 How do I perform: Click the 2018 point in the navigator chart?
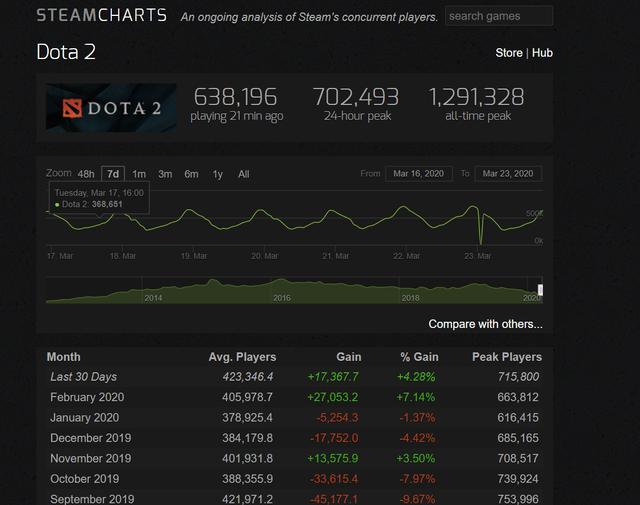410,298
